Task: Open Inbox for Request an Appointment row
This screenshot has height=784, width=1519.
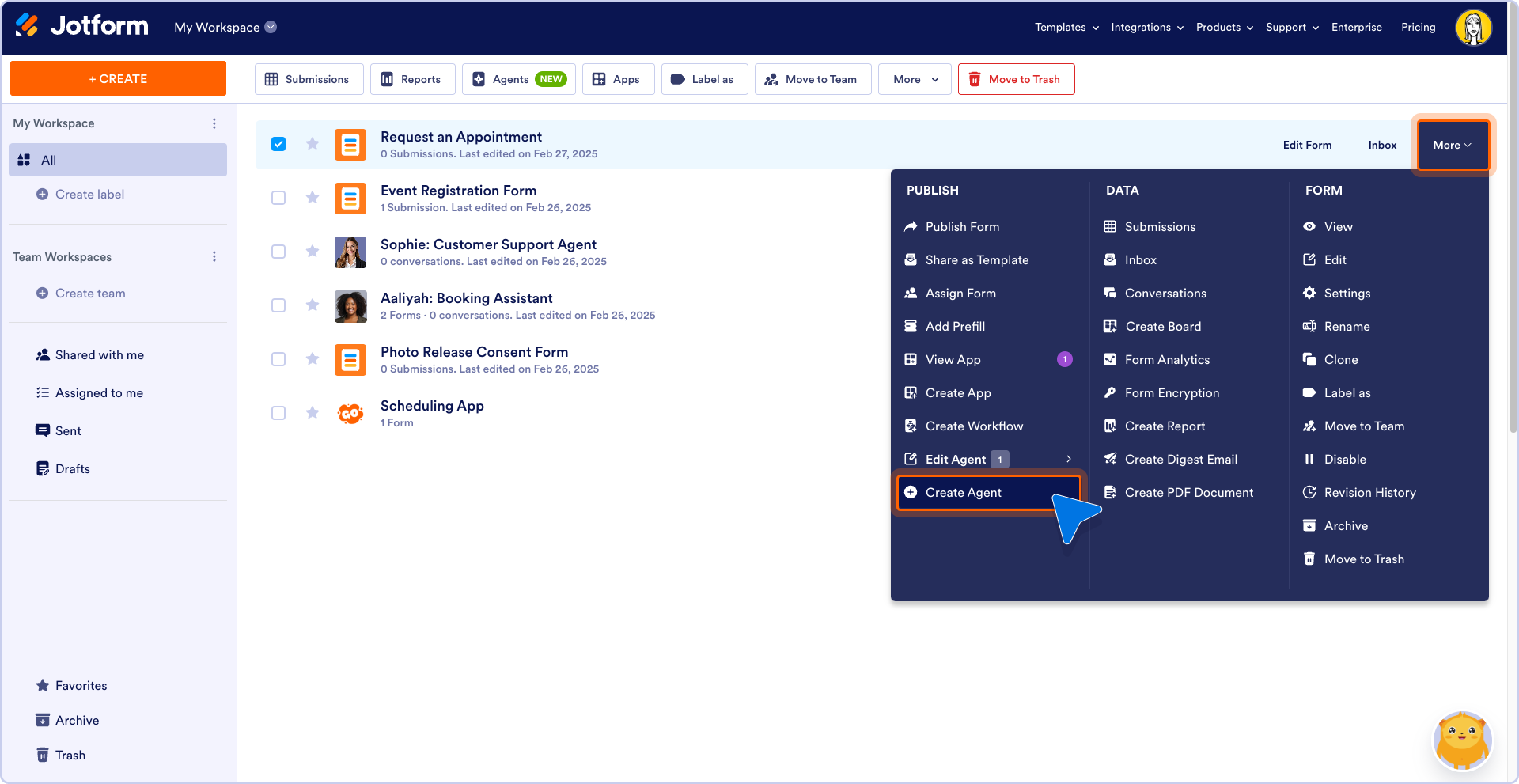Action: click(x=1382, y=145)
